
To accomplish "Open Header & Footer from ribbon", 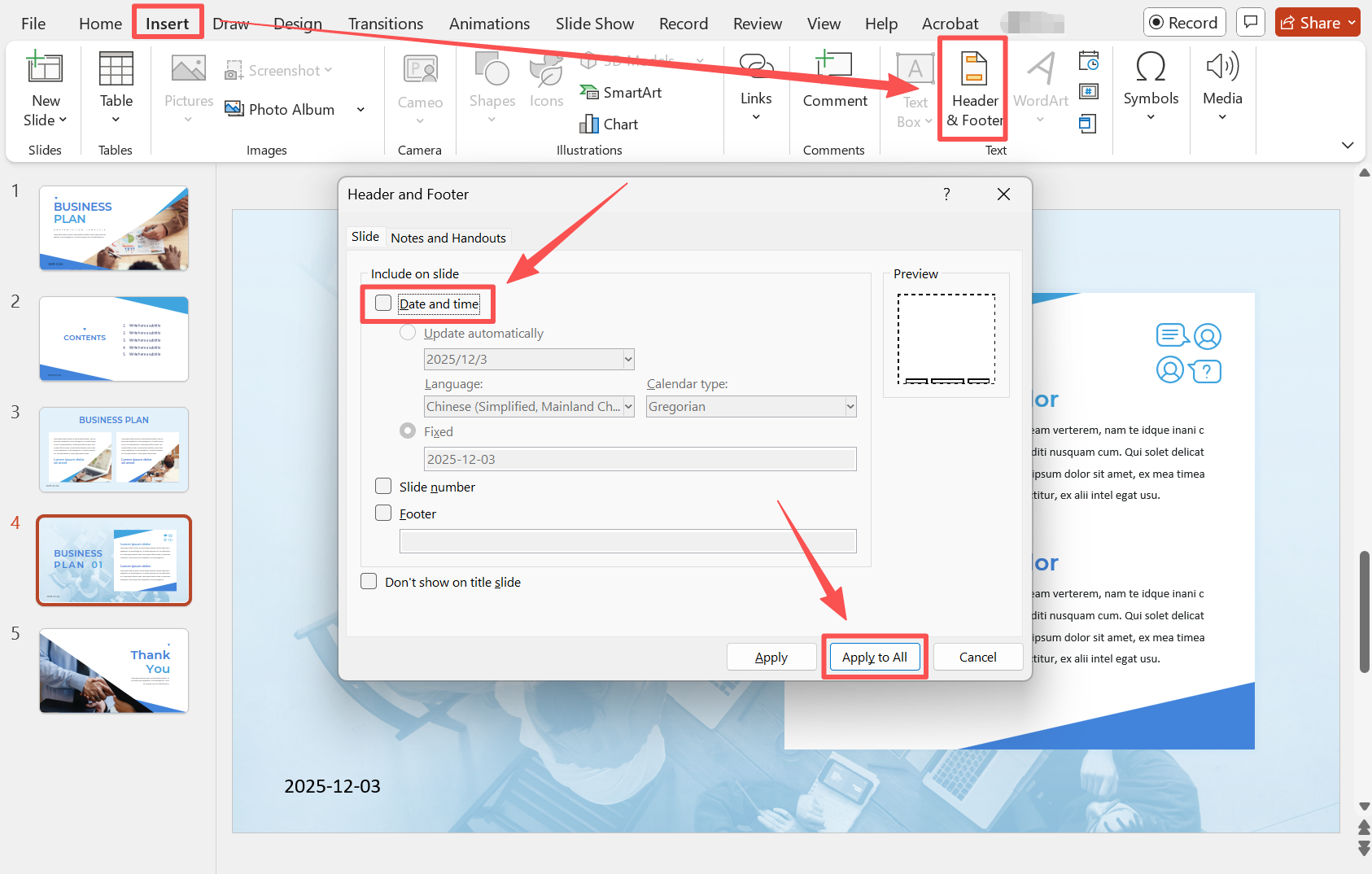I will (974, 89).
